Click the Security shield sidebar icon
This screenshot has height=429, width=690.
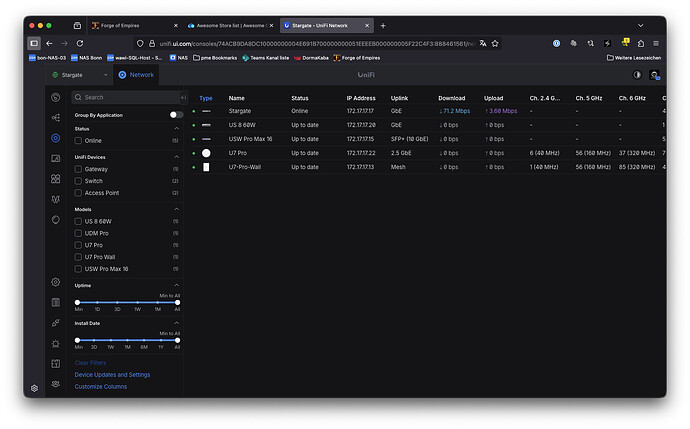pos(55,219)
